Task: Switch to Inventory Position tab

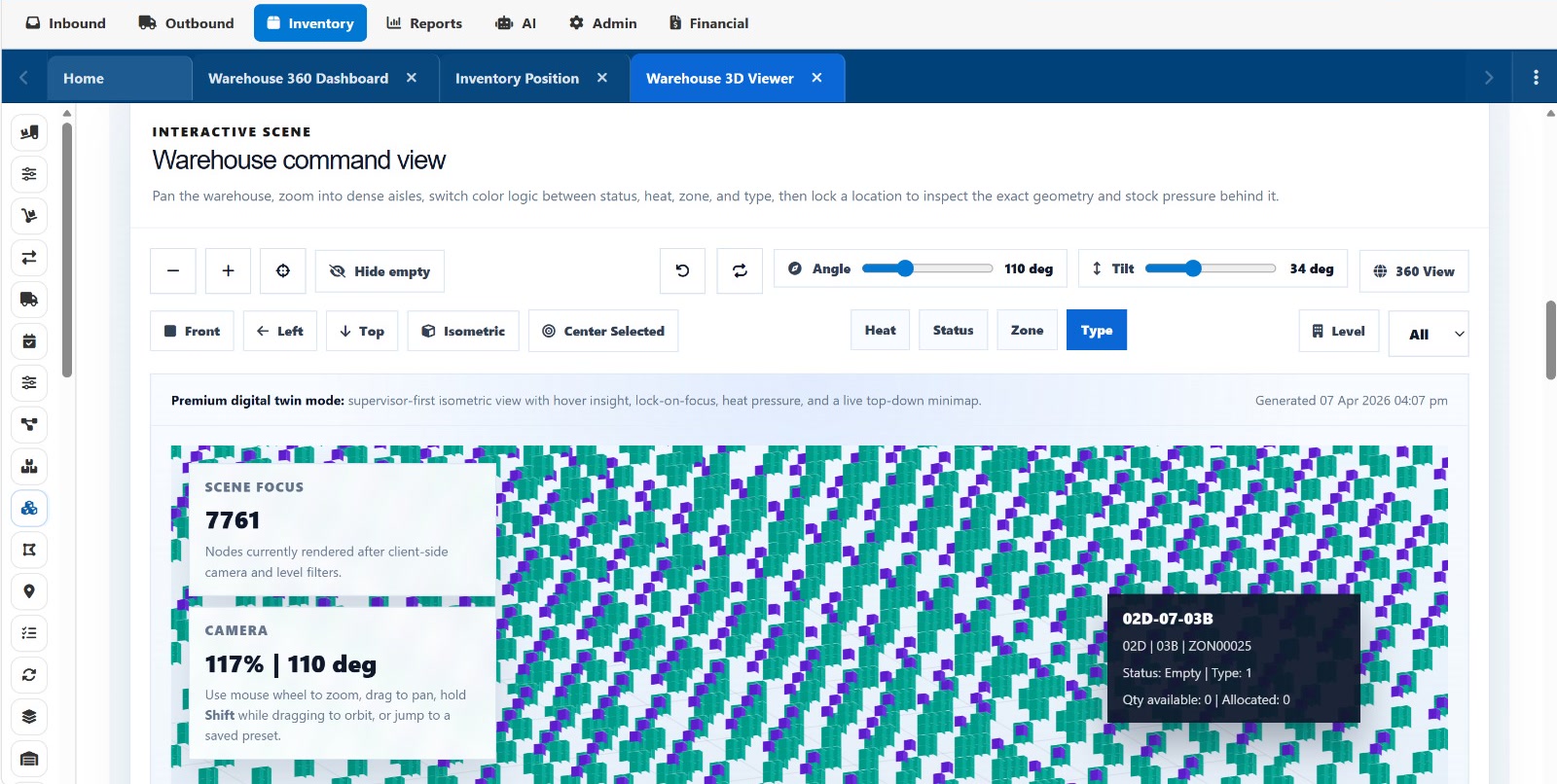Action: pyautogui.click(x=517, y=78)
